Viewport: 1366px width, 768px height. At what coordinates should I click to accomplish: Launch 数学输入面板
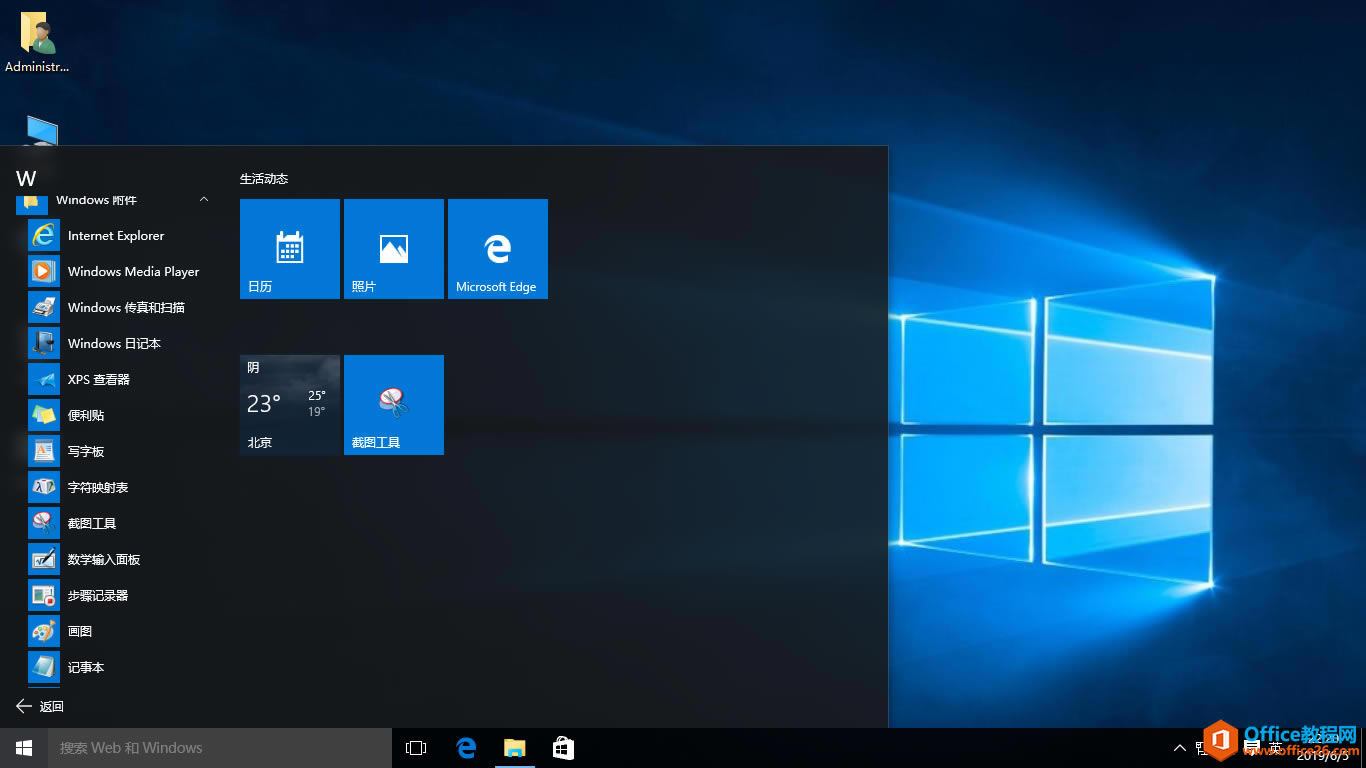click(116, 560)
